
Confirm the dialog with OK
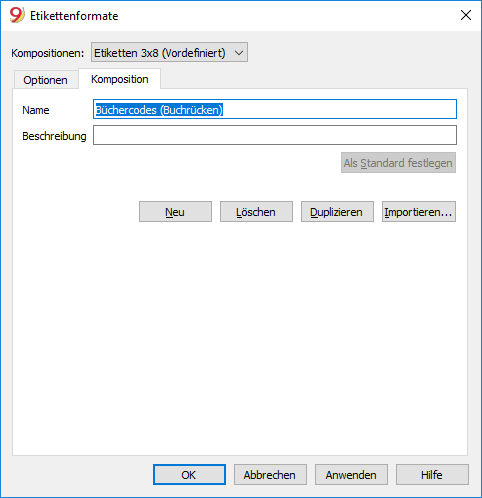pos(189,474)
